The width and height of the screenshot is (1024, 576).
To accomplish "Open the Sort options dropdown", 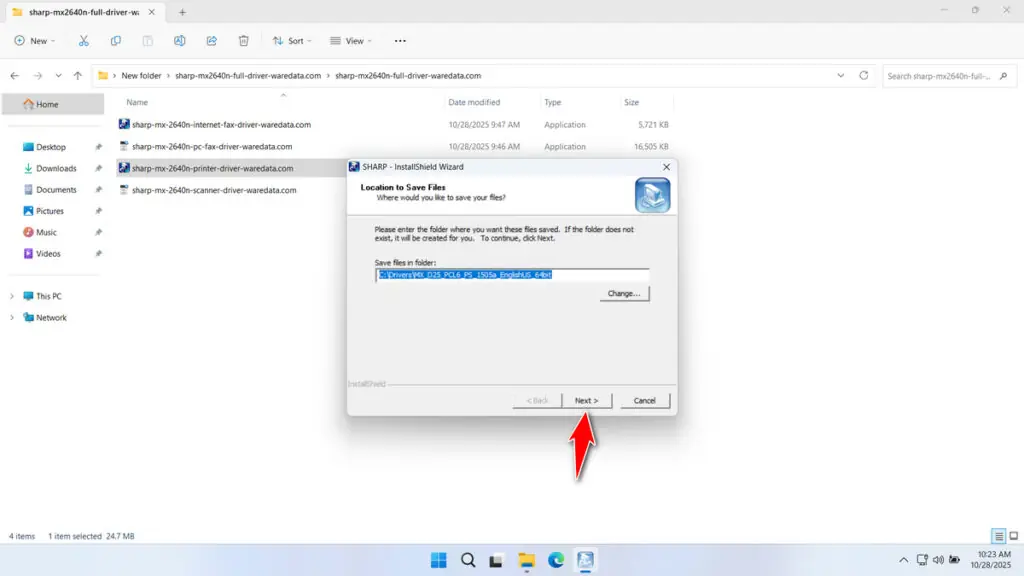I will [292, 41].
